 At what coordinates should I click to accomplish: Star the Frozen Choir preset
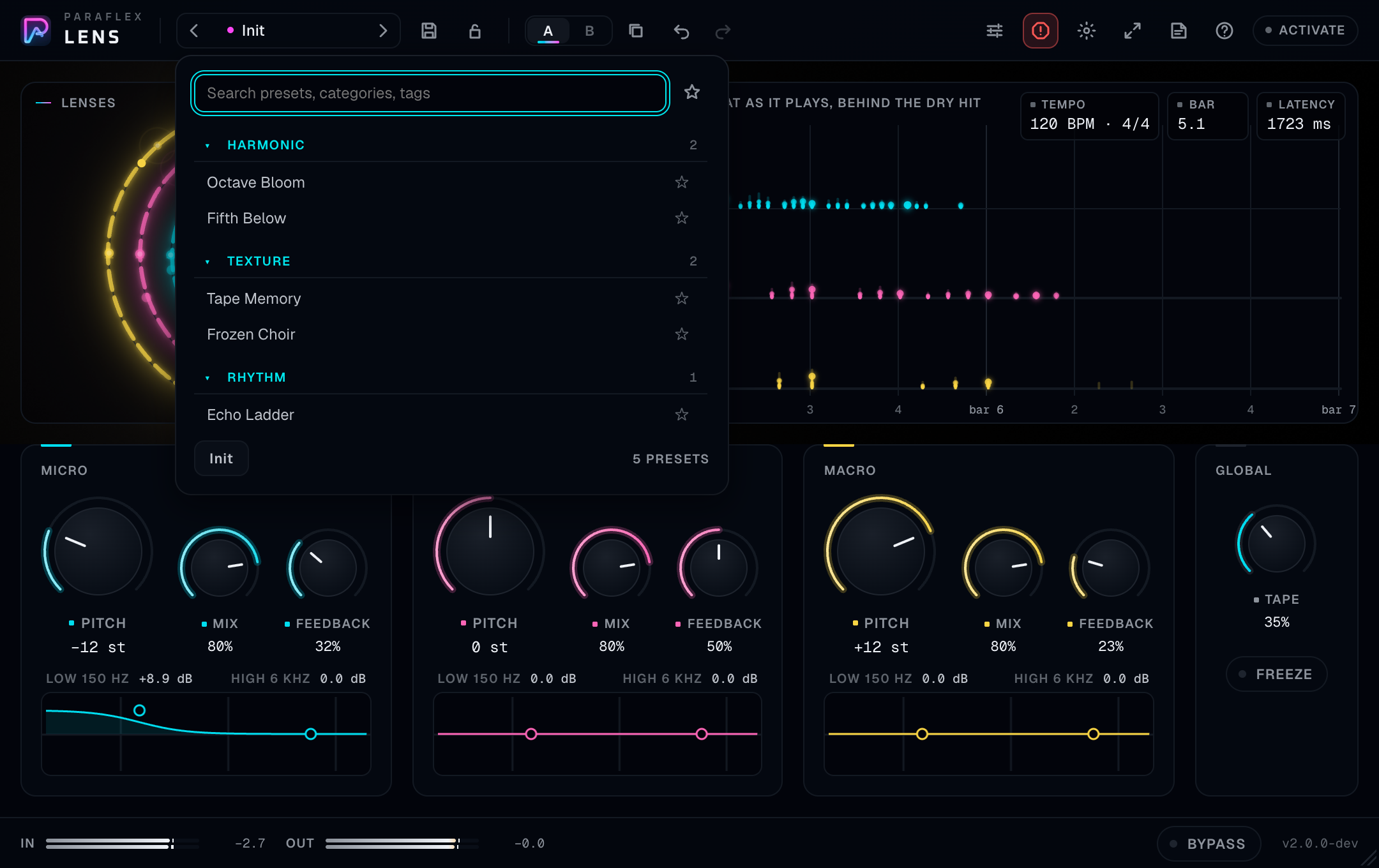682,334
